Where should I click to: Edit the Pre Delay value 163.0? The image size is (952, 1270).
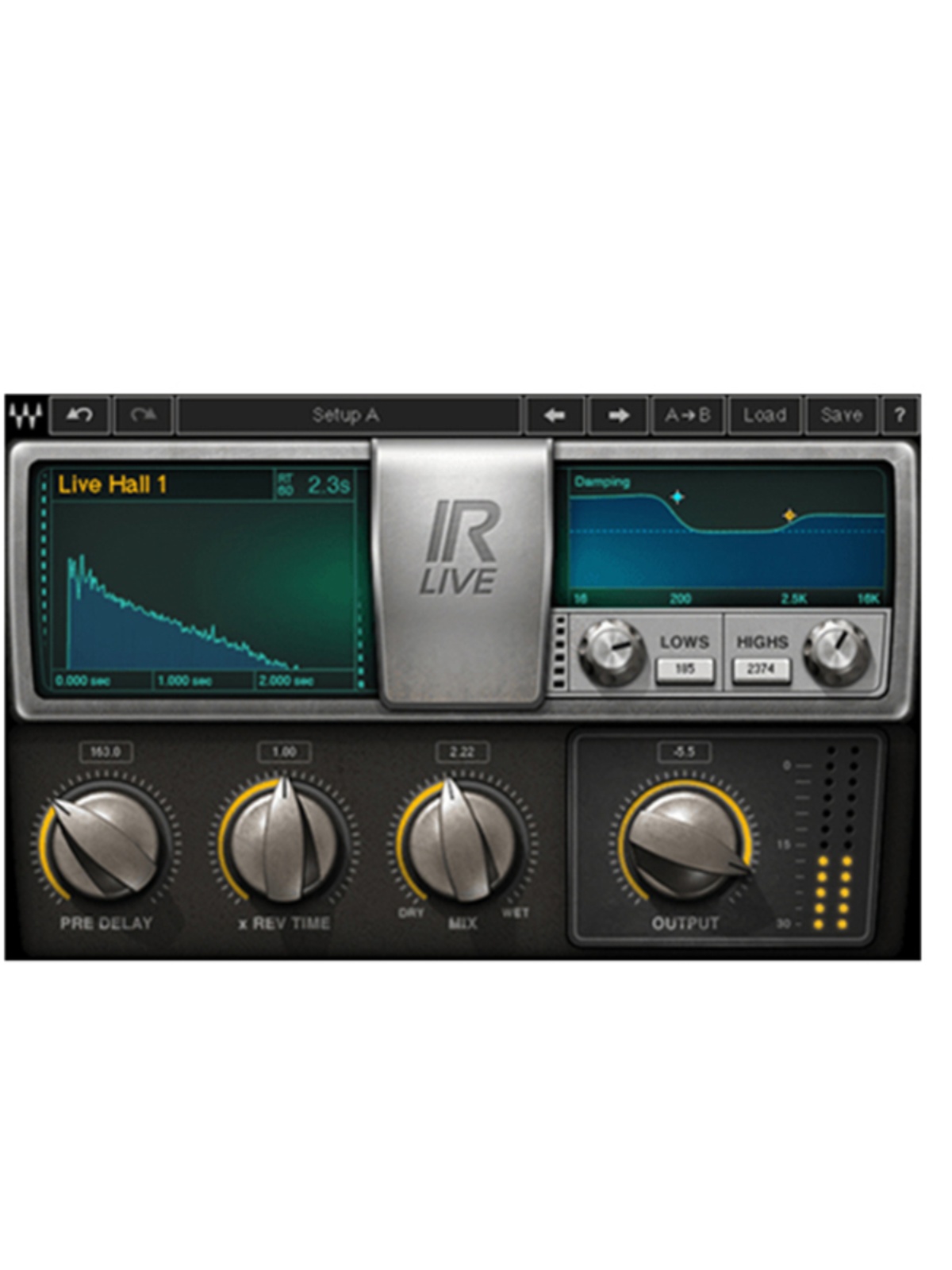tap(106, 752)
